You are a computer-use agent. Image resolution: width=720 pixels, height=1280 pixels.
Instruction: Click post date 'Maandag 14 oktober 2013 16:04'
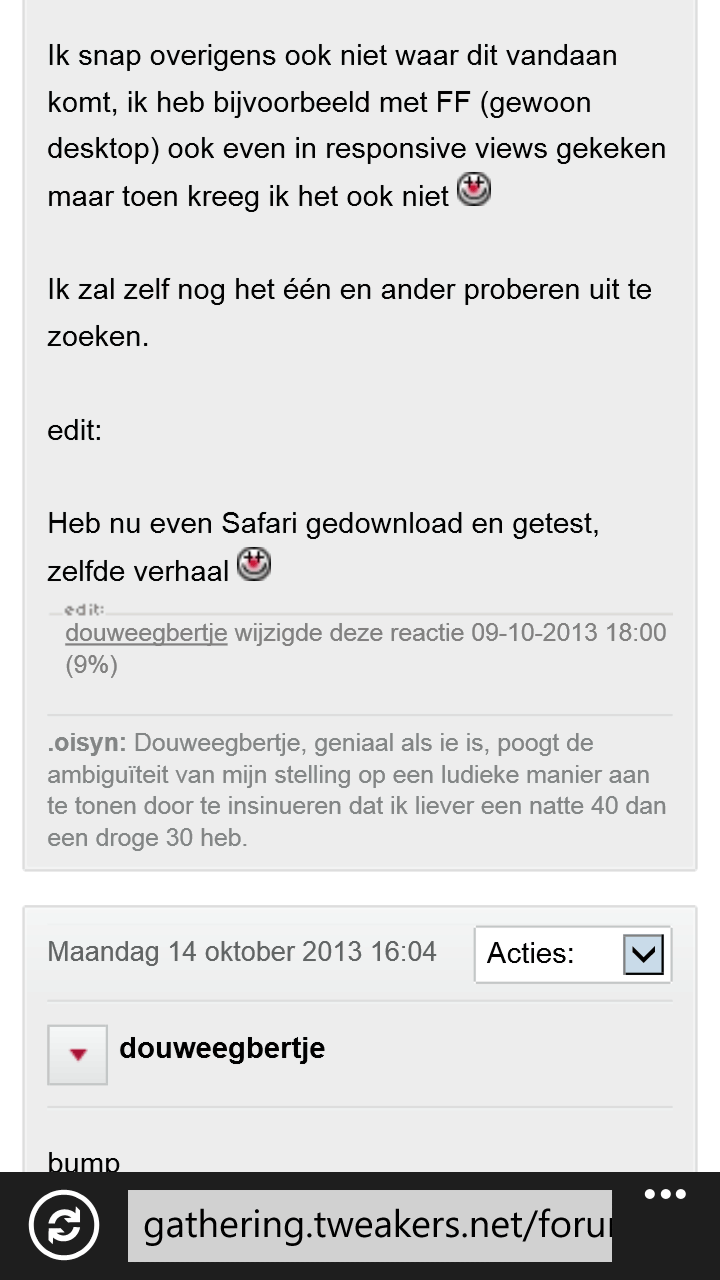click(242, 951)
